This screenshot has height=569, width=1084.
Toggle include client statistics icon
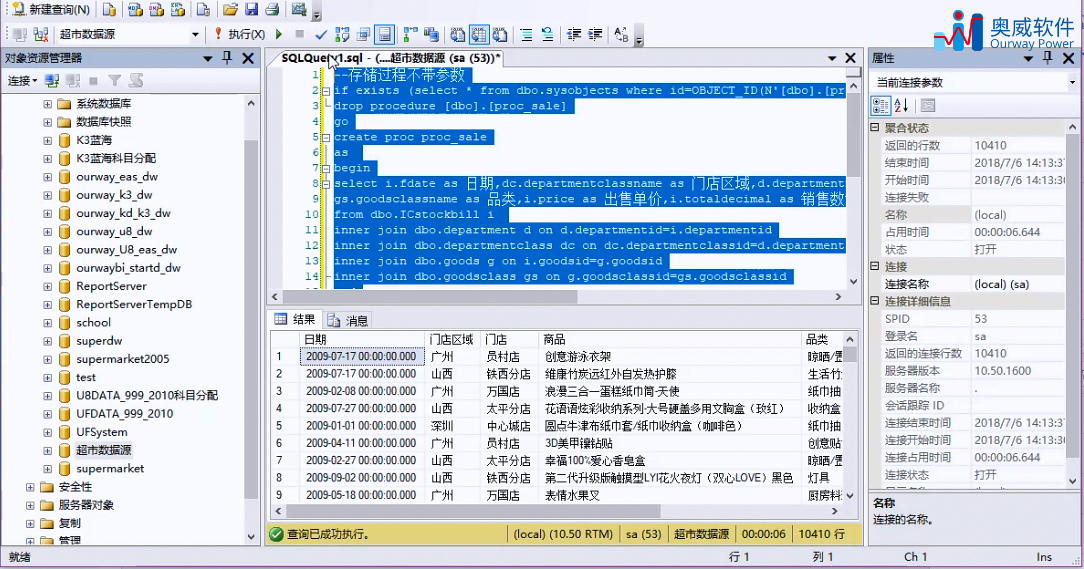click(431, 34)
